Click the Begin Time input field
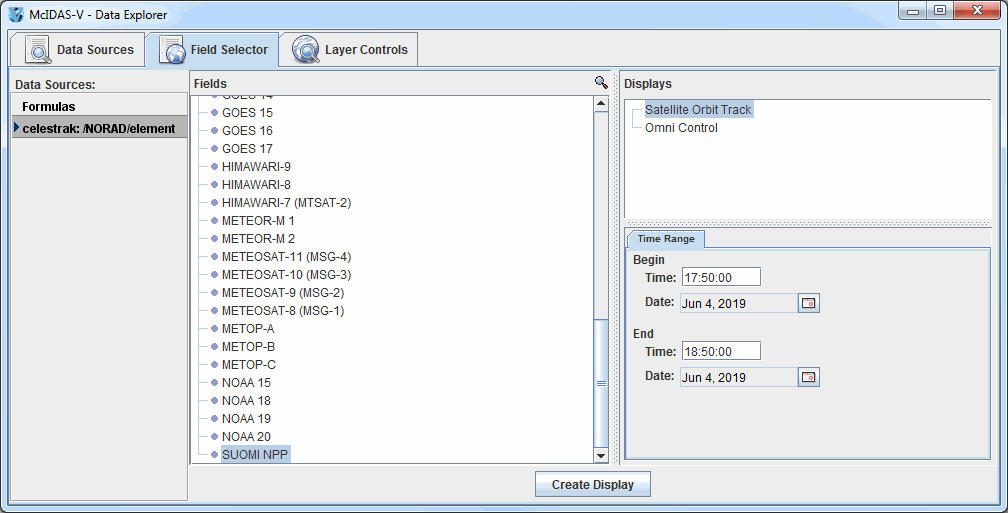The image size is (1008, 513). click(x=721, y=277)
